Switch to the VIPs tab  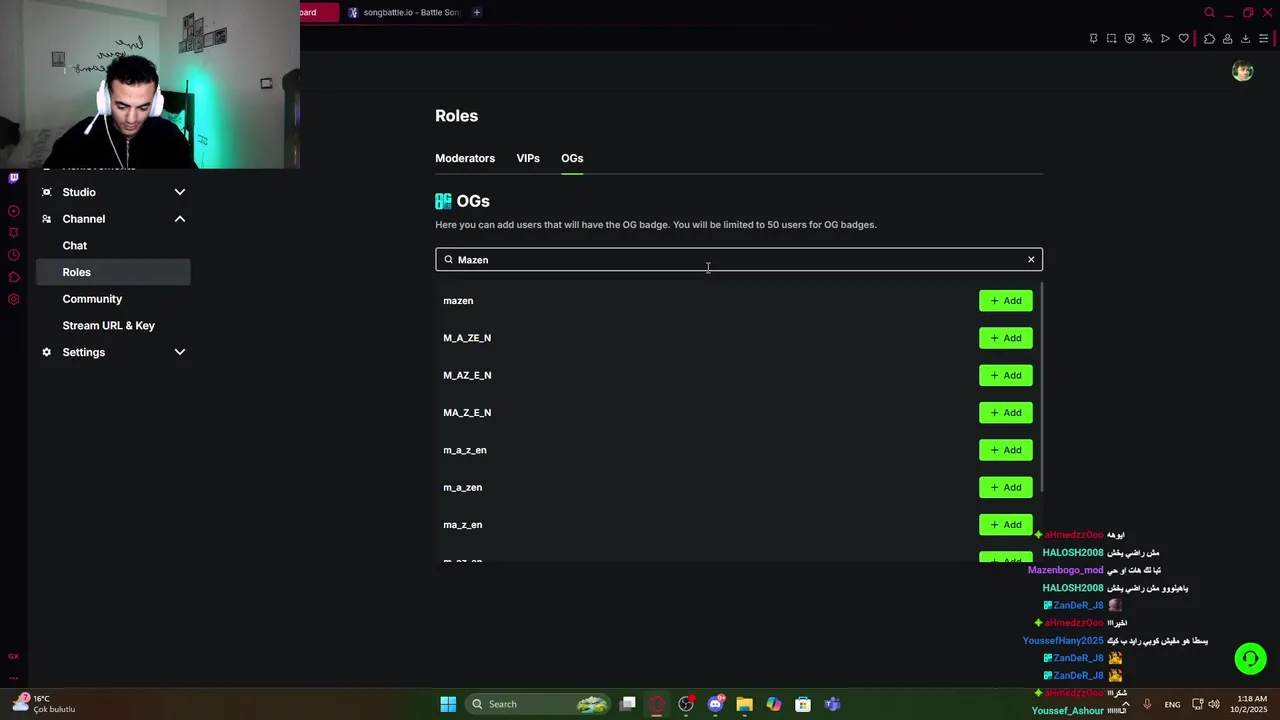[528, 158]
